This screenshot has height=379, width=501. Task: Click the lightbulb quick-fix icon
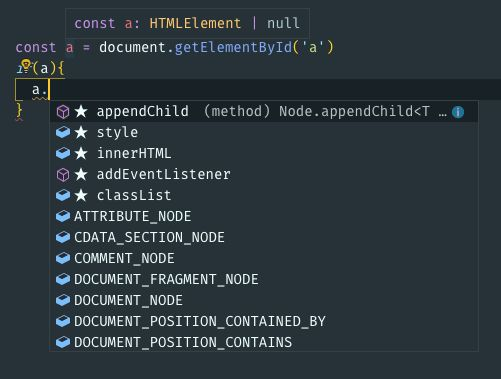[x=26, y=66]
